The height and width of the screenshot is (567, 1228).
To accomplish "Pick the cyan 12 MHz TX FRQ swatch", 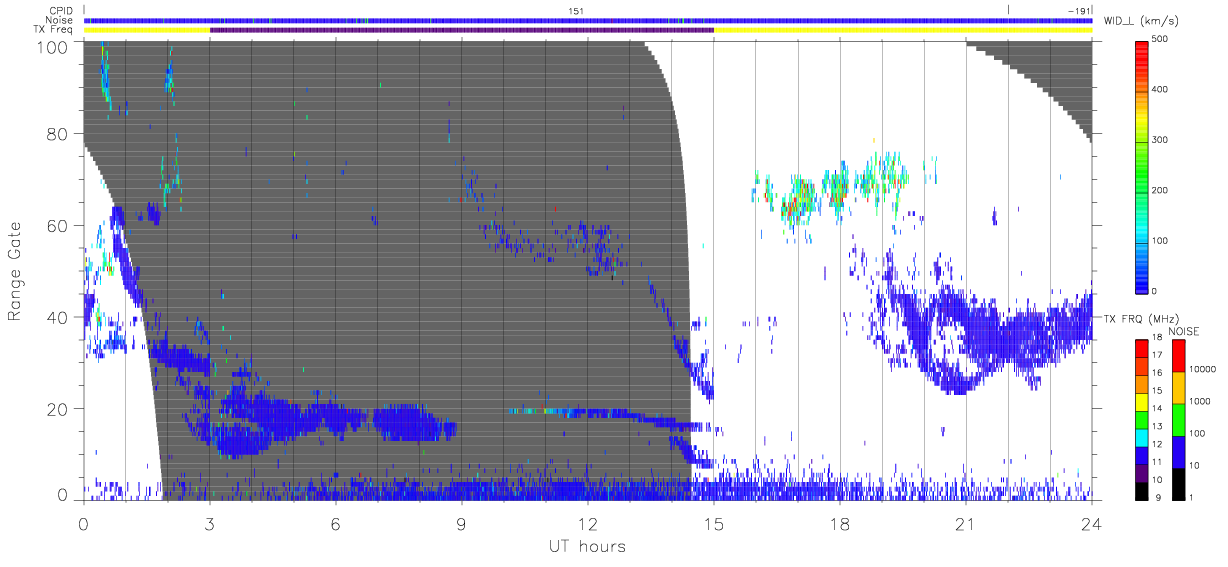I will 1141,437.
